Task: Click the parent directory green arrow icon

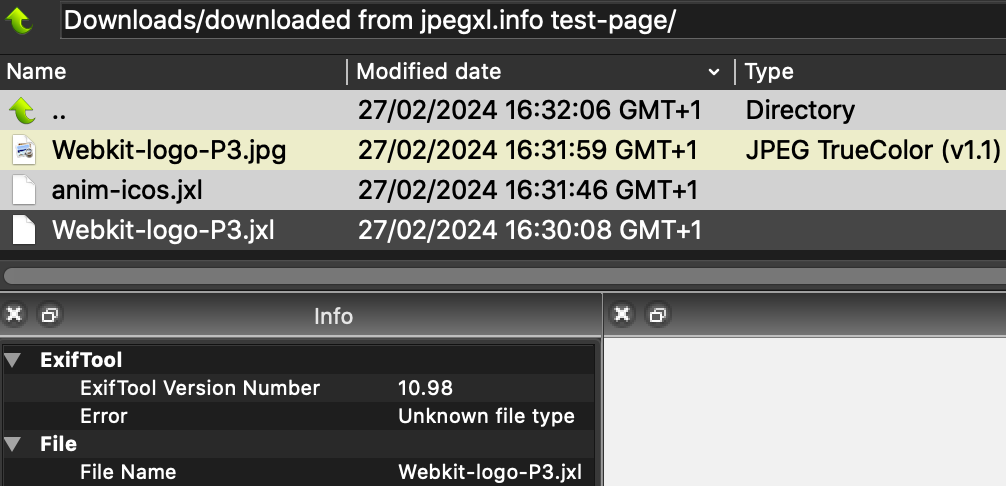Action: coord(22,110)
